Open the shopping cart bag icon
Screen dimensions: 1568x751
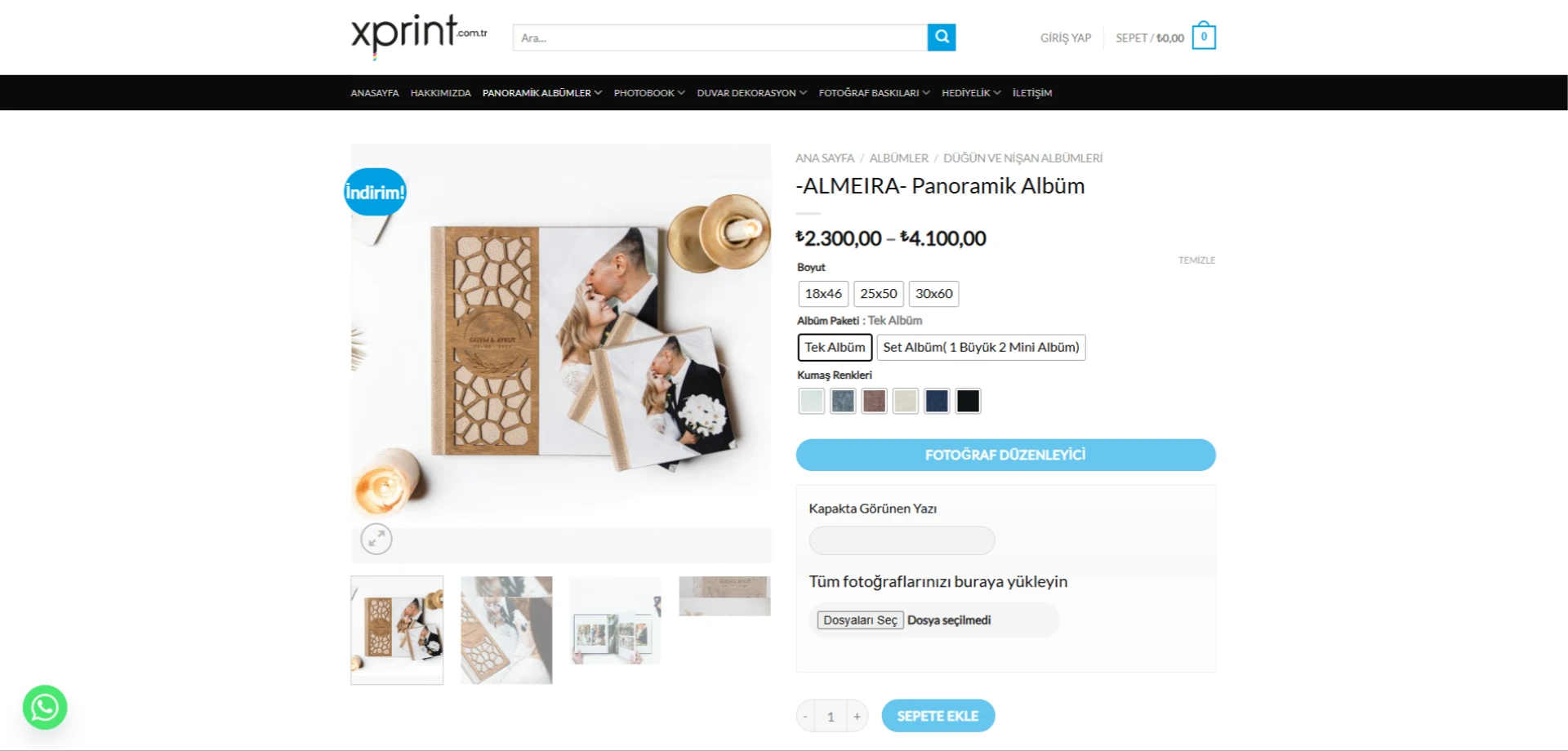pyautogui.click(x=1203, y=37)
